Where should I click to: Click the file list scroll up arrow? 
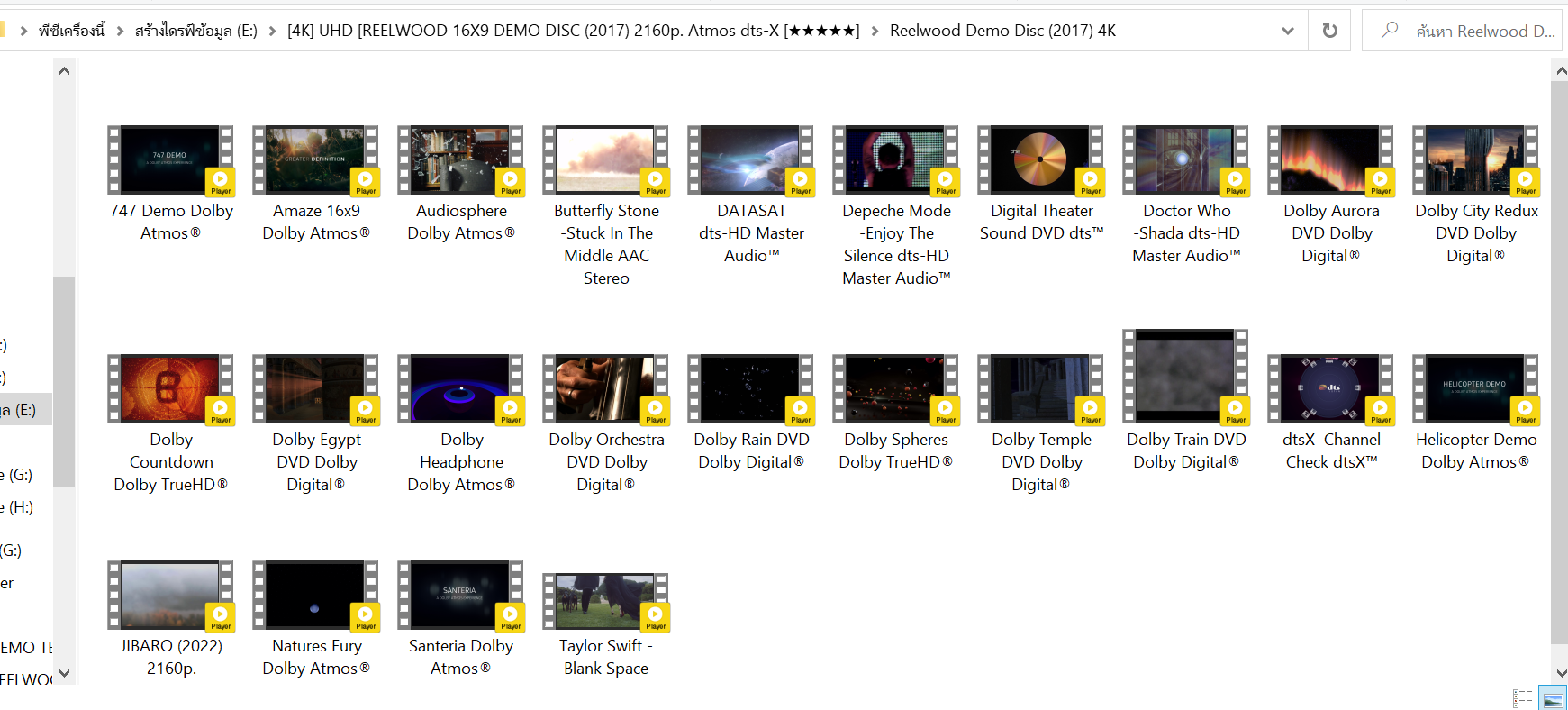[1560, 70]
